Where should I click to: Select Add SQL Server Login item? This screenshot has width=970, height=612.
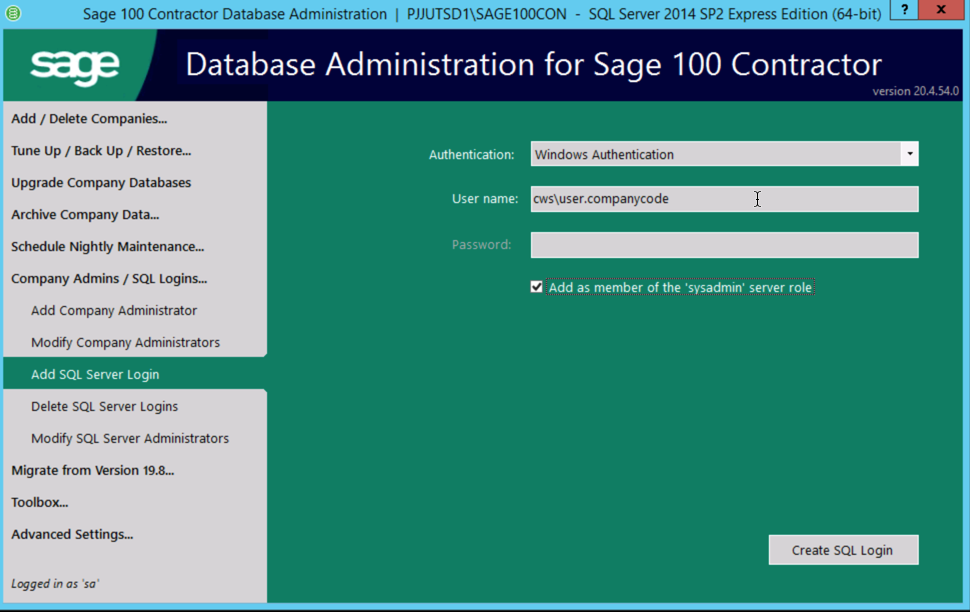pyautogui.click(x=95, y=374)
